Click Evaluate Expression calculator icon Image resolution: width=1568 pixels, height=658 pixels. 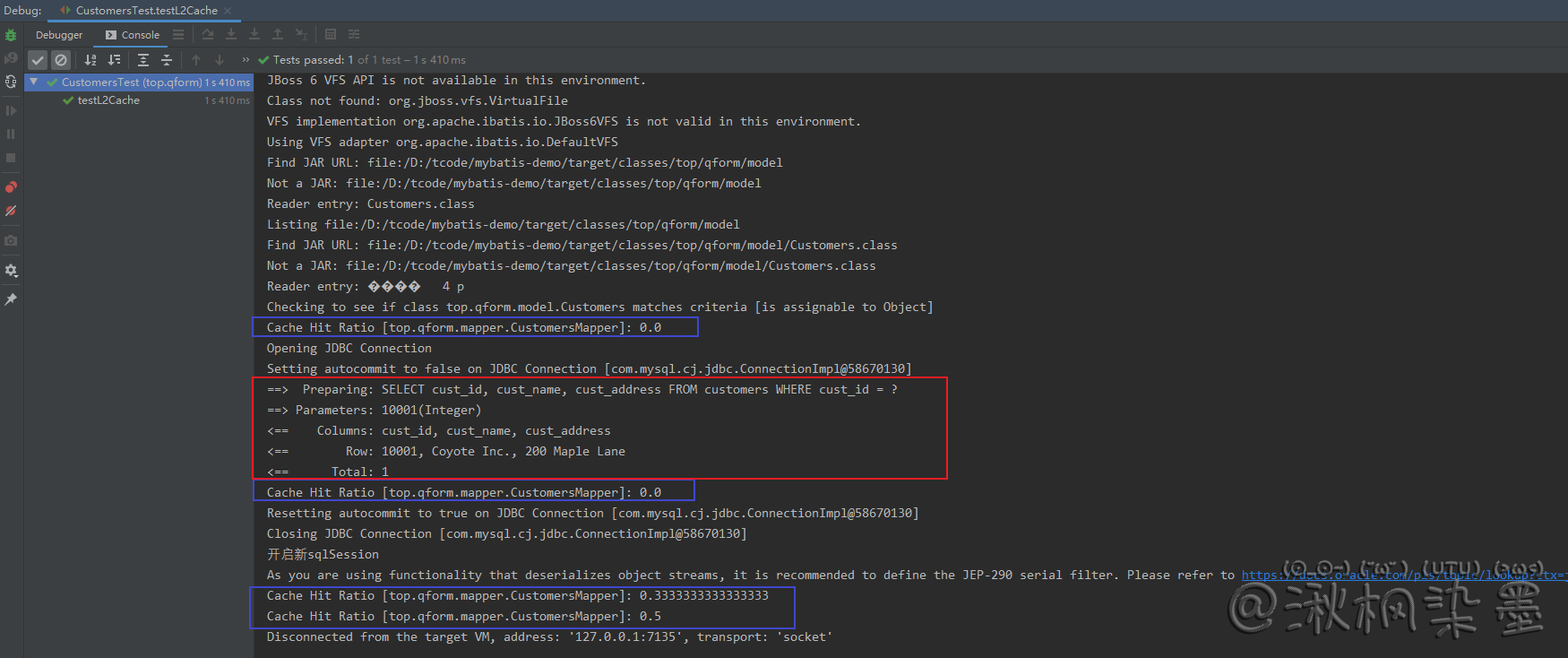point(331,35)
